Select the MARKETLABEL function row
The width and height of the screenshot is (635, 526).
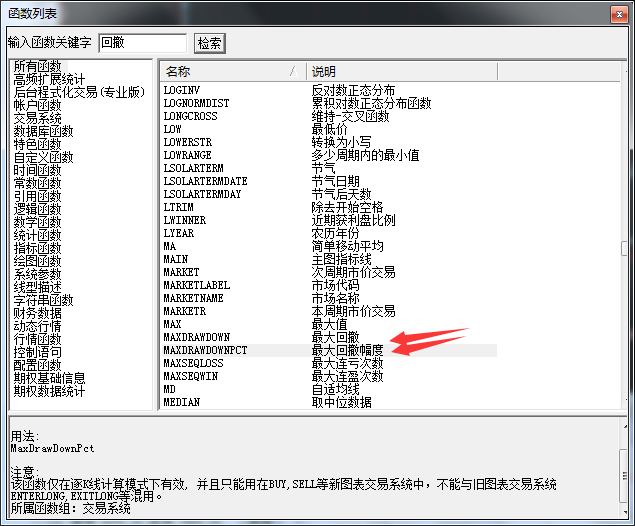(x=329, y=285)
